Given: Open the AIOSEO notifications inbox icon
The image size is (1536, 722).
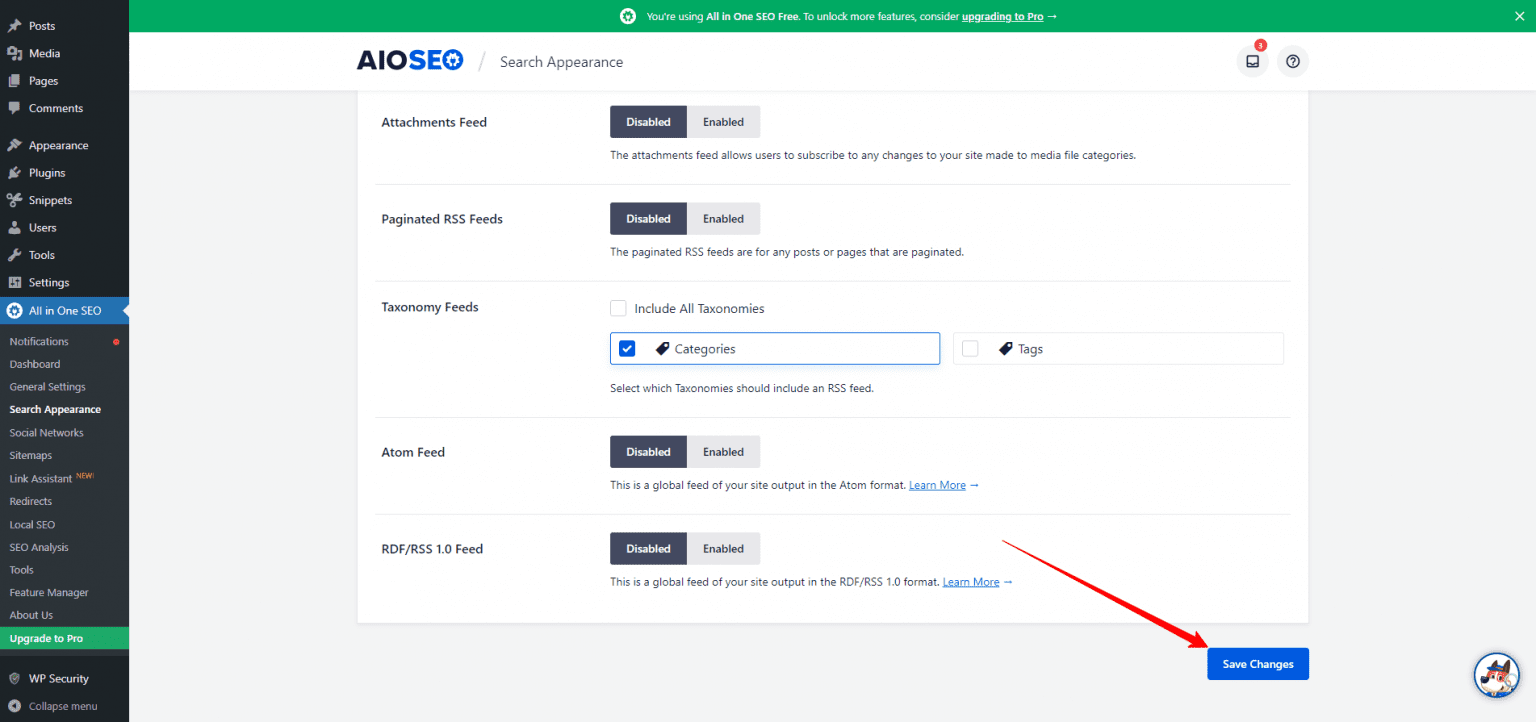Looking at the screenshot, I should pyautogui.click(x=1252, y=61).
